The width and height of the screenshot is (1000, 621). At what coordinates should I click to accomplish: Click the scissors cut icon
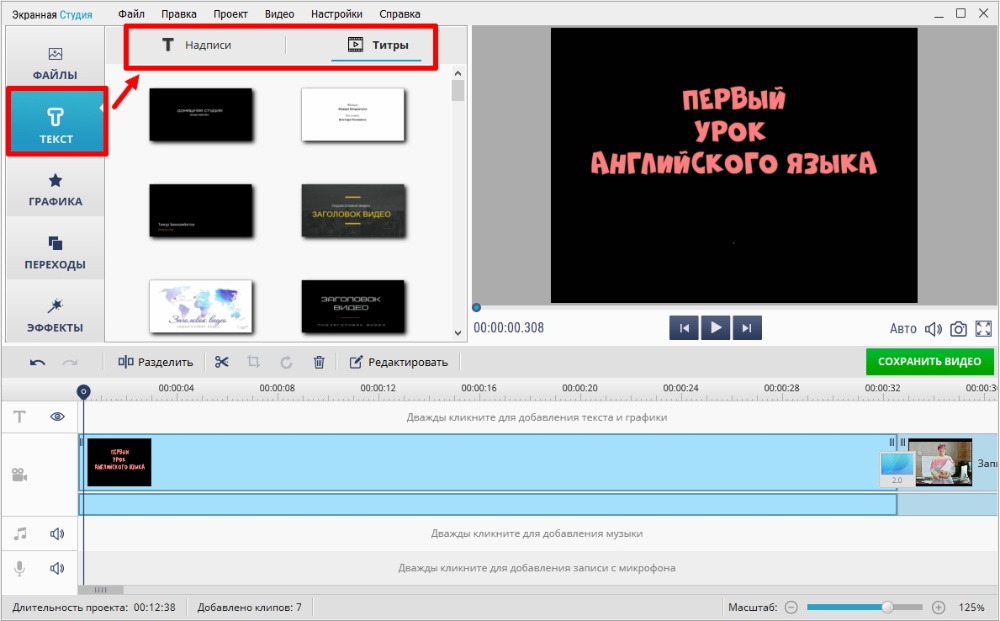click(222, 362)
